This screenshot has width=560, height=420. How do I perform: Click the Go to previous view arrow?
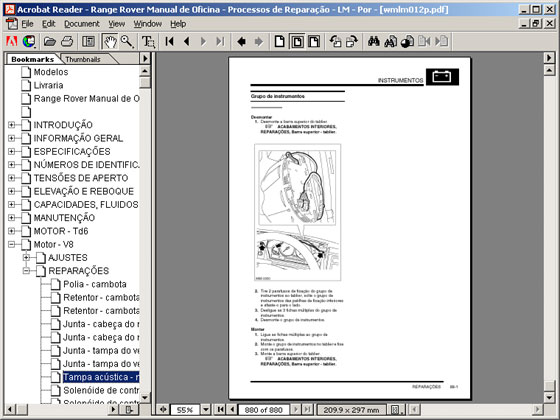click(x=241, y=41)
